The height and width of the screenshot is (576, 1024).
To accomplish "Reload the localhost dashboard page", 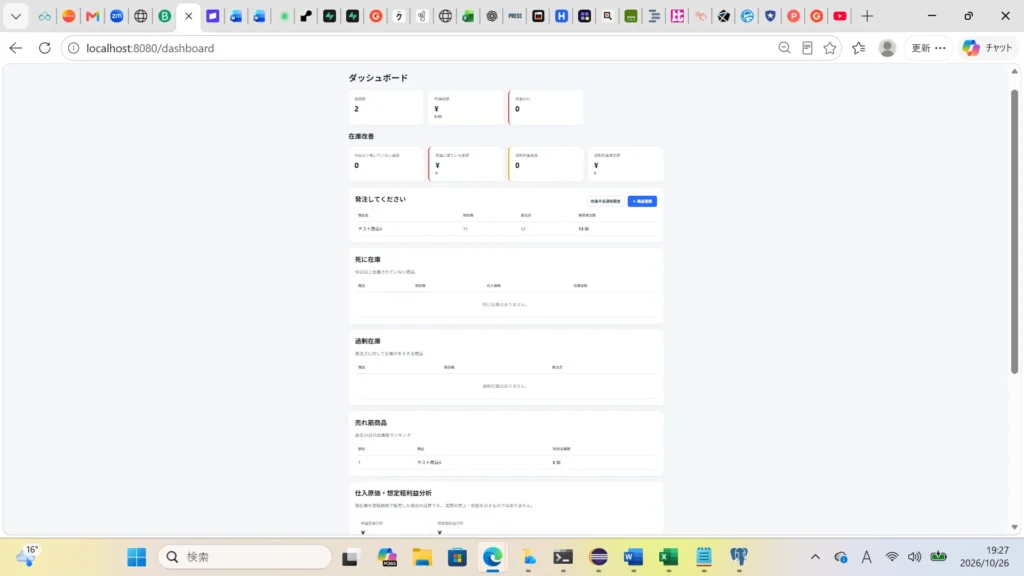I will (44, 48).
